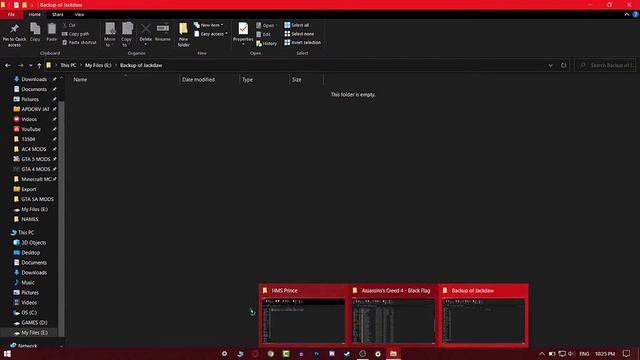This screenshot has width=640, height=360.
Task: Open the taskbar volume icon
Action: 571,353
